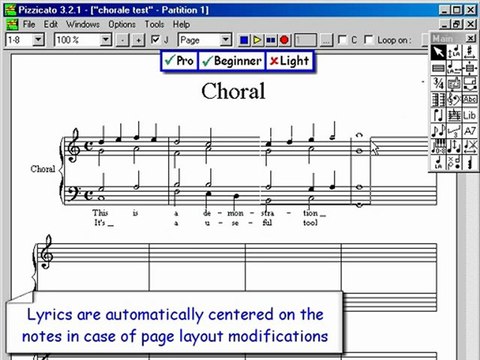Choose the note LA vertical-move tool
This screenshot has height=360, width=480.
[454, 52]
